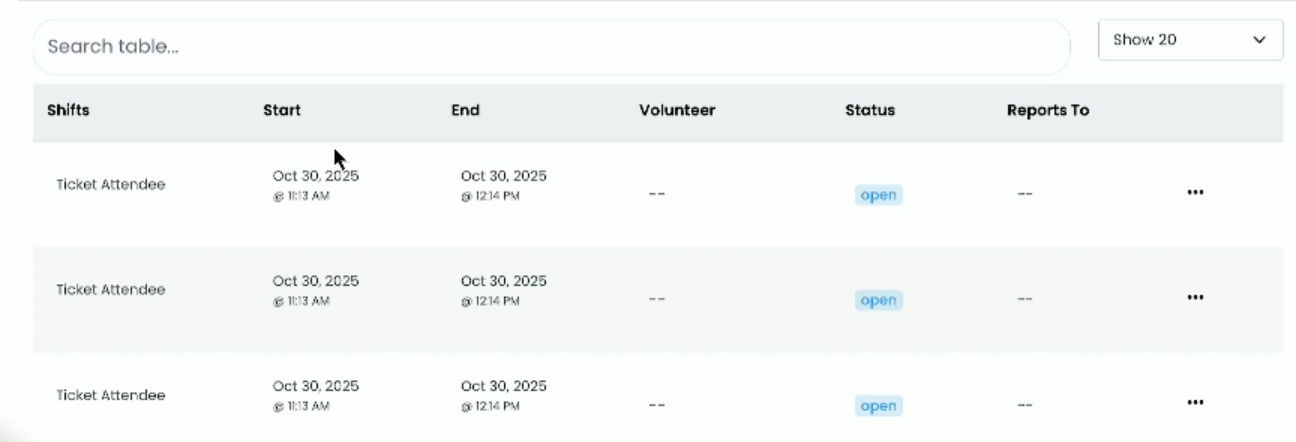Click the open status badge in the second row
The height and width of the screenshot is (442, 1296).
pos(878,300)
